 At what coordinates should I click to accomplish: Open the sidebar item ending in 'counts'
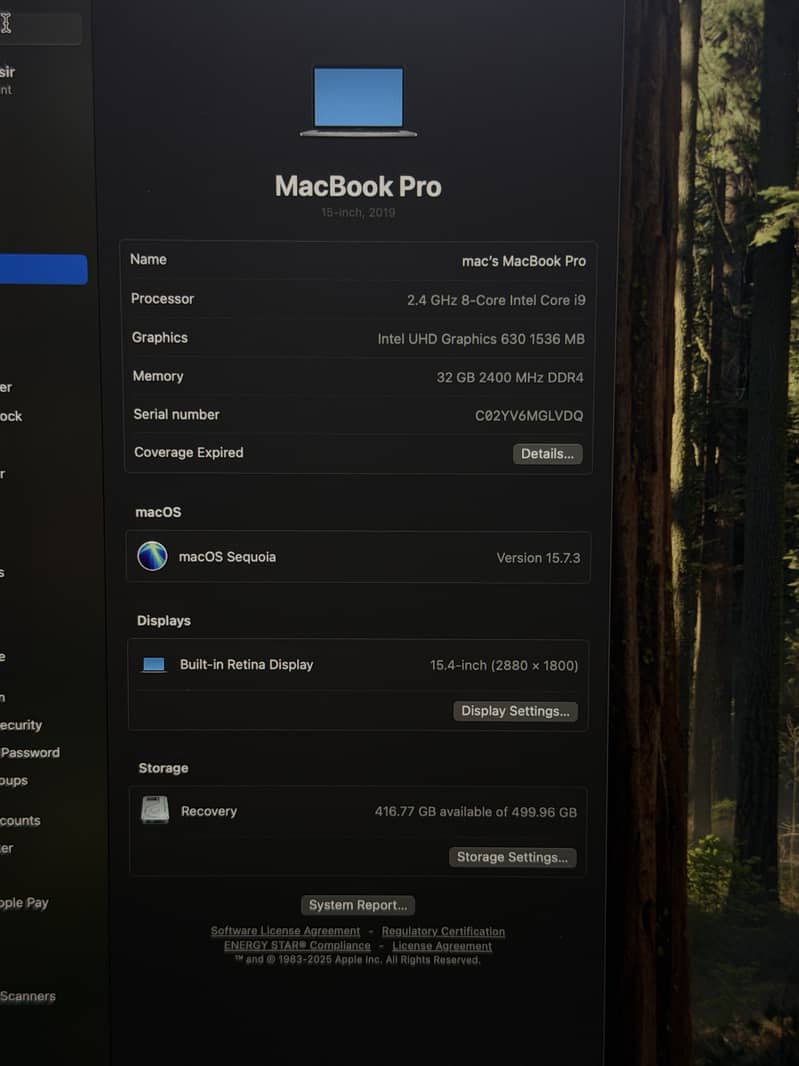coord(20,821)
